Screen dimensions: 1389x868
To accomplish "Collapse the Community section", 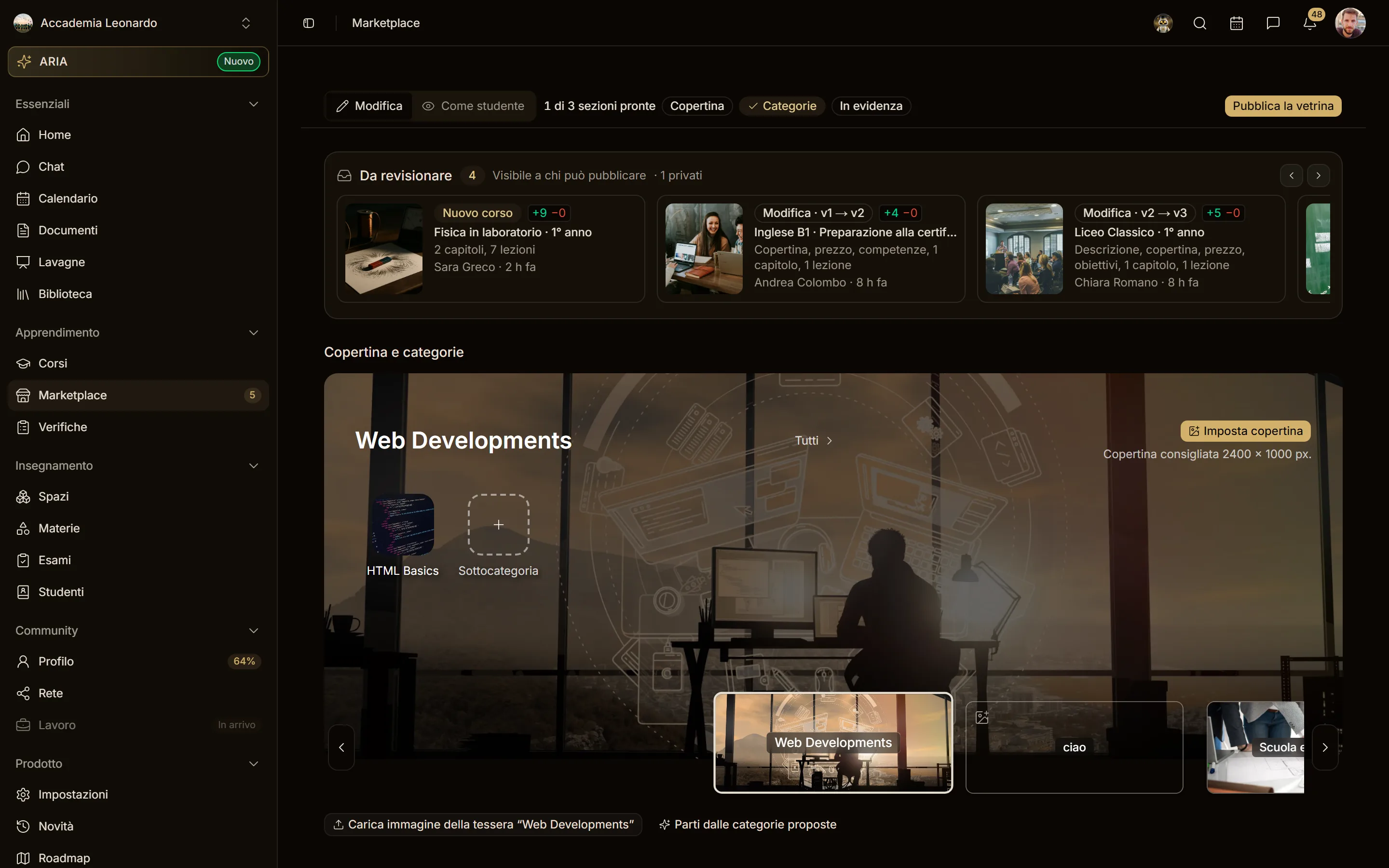I will [138, 630].
